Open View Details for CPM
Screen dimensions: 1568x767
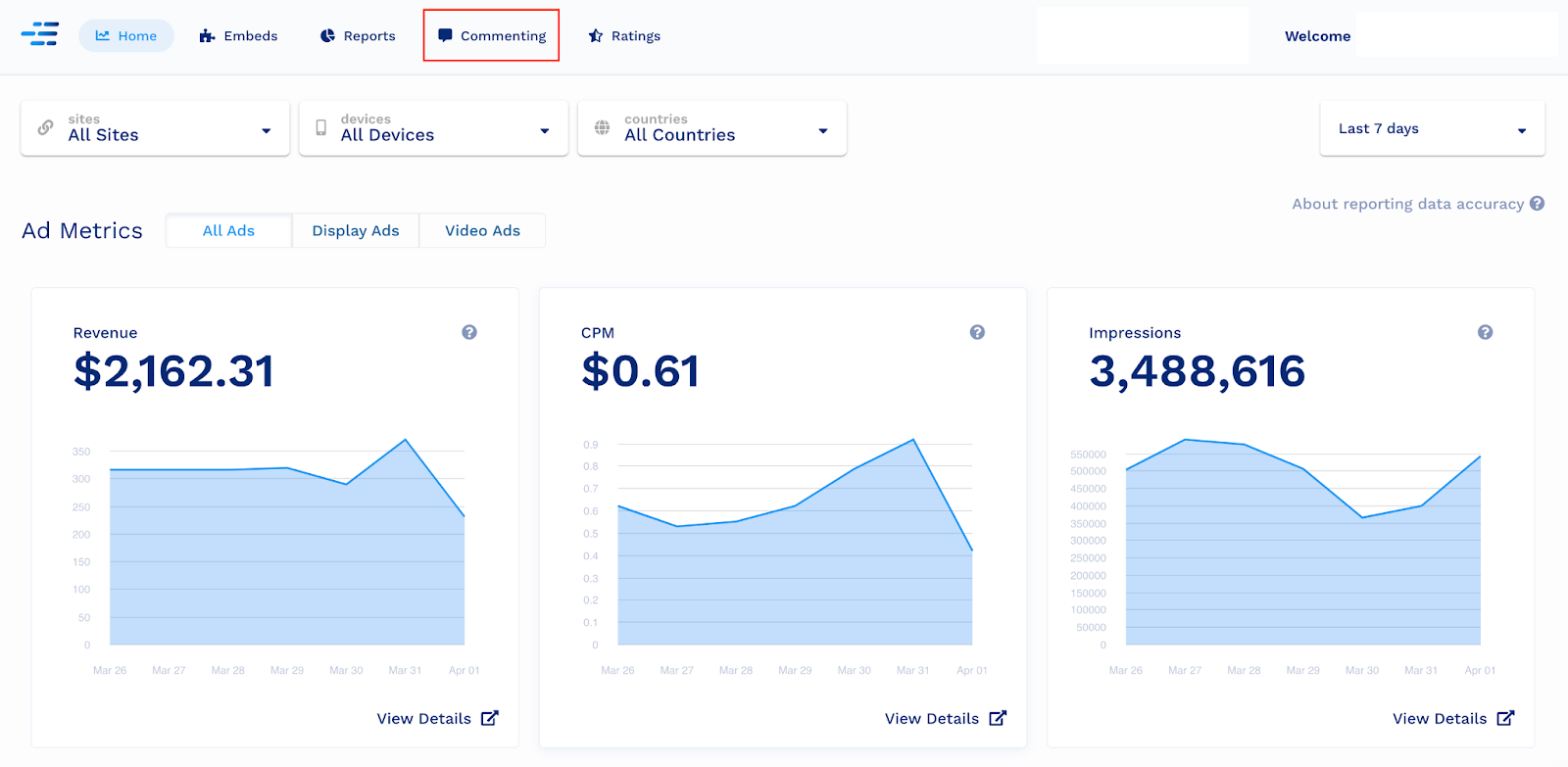tap(945, 718)
